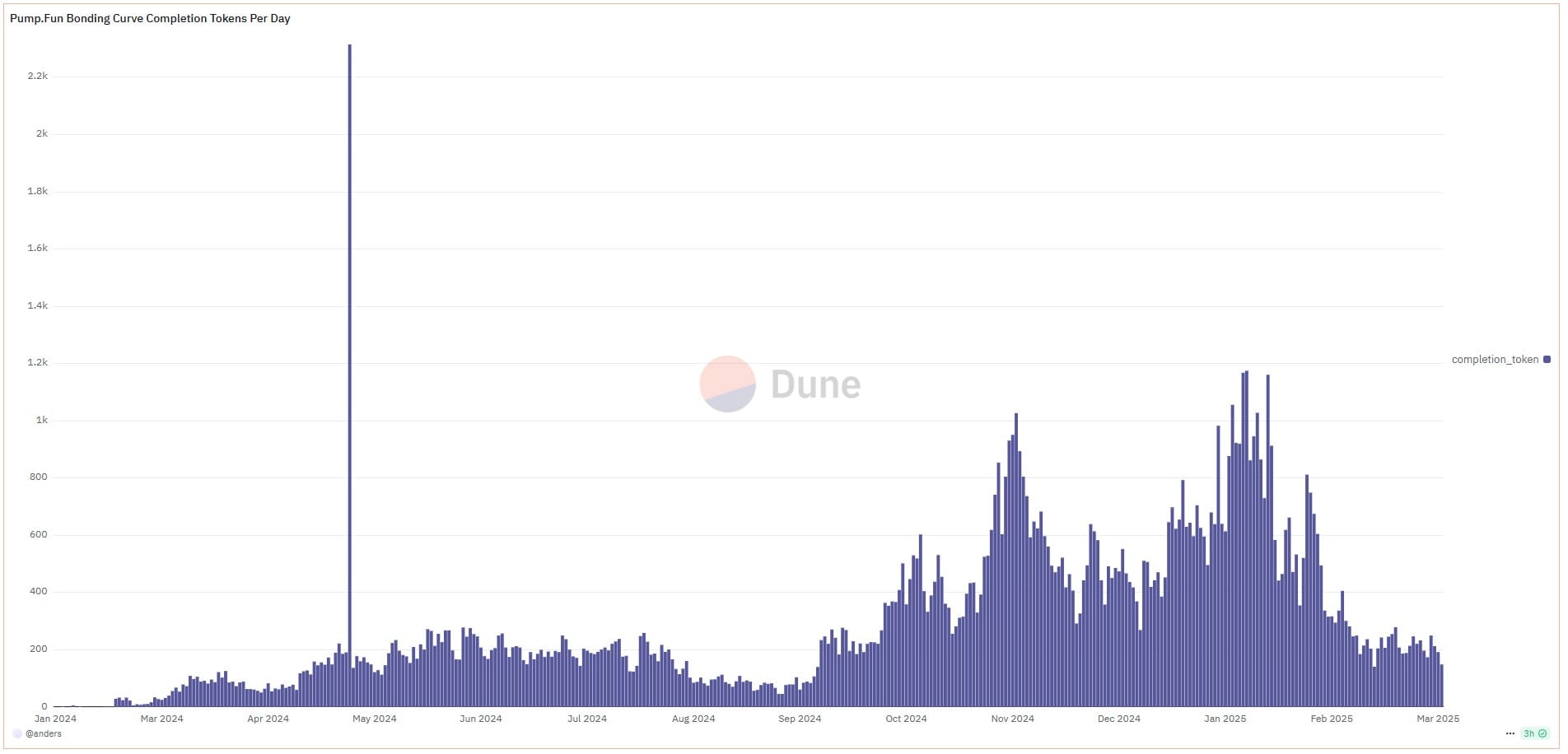Click the "0" y-axis value
The image size is (1568, 754).
coord(44,706)
